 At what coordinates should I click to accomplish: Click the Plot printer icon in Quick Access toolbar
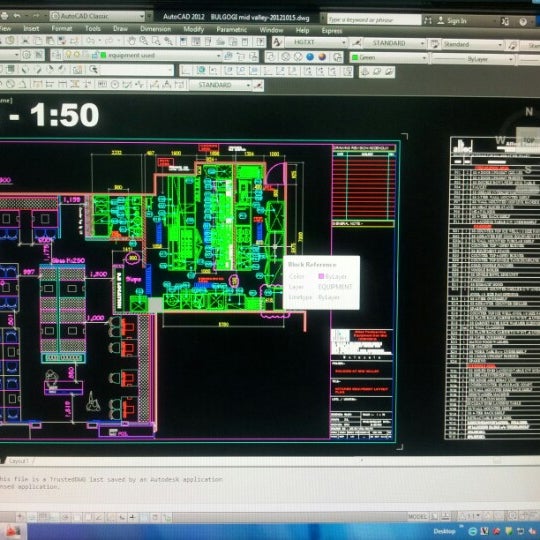point(4,16)
